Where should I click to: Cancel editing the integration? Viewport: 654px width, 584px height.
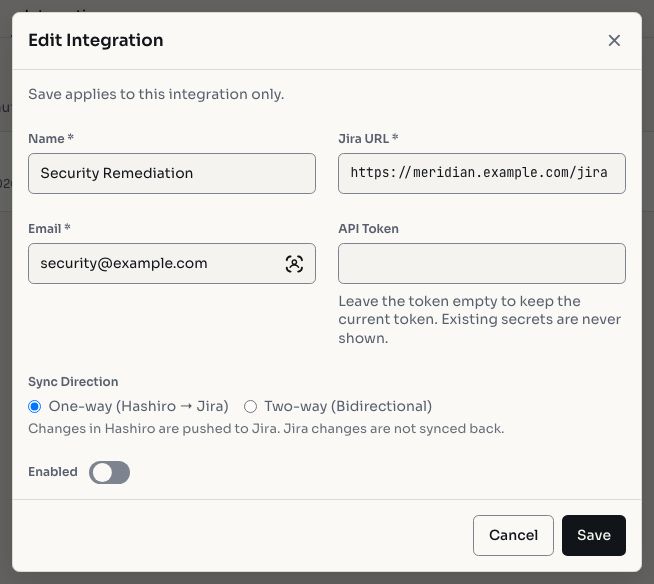[513, 535]
